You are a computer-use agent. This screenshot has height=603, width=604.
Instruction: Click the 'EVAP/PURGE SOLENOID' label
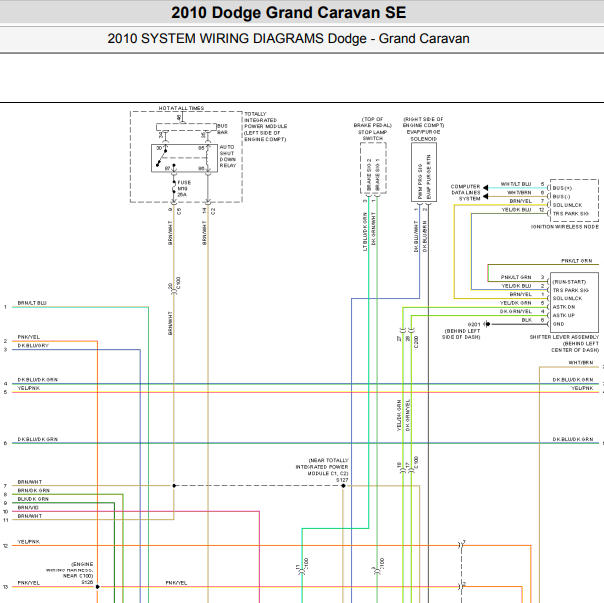point(423,135)
